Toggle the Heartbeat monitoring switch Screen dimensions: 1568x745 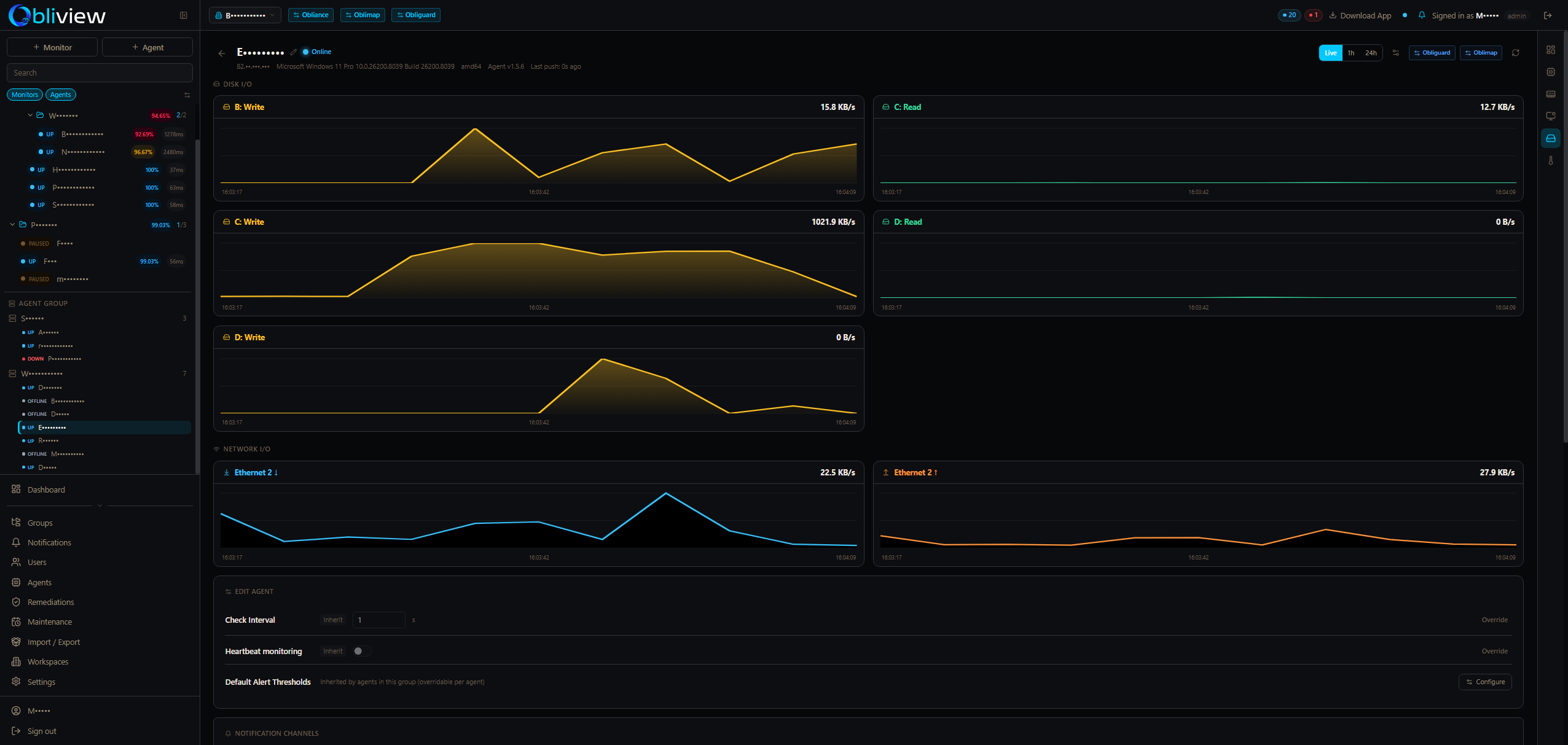click(361, 651)
